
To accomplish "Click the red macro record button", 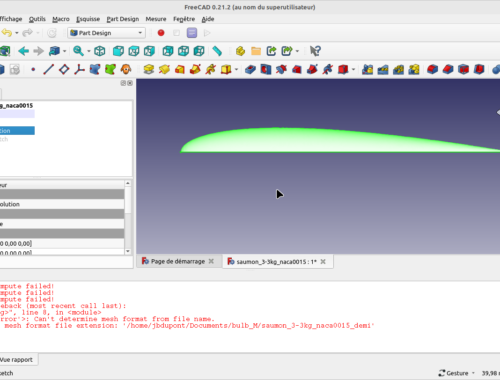I will 161,33.
